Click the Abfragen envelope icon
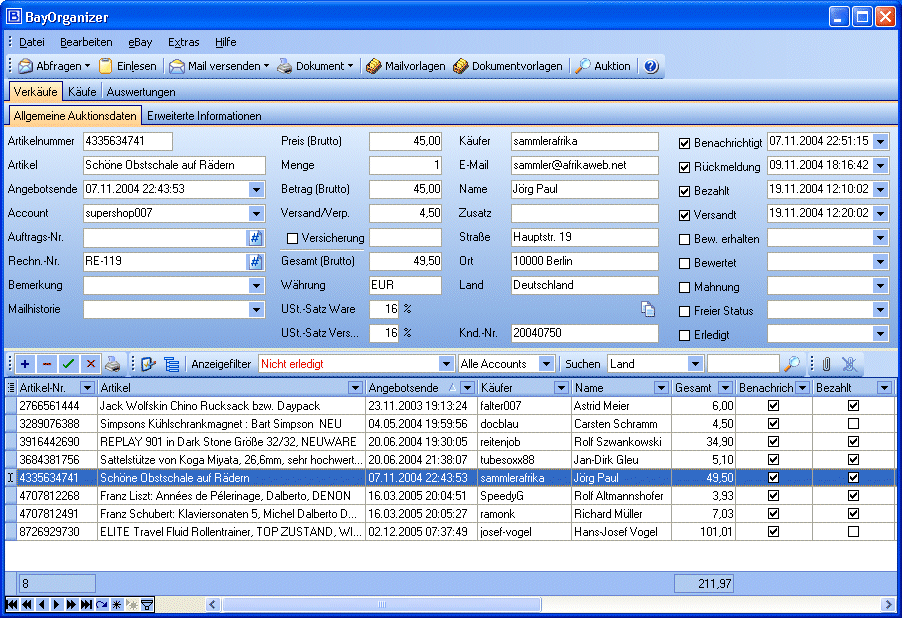The image size is (902, 618). point(25,66)
